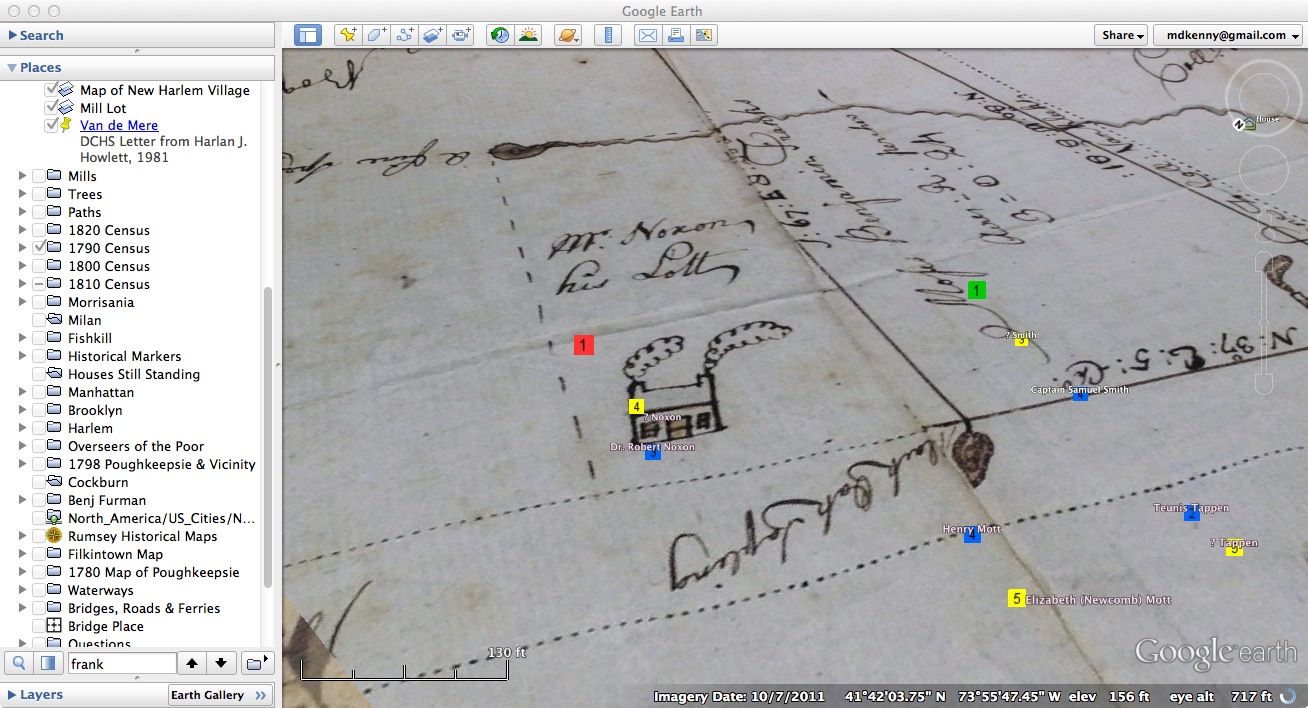Click the Add Image Overlay icon

433,35
